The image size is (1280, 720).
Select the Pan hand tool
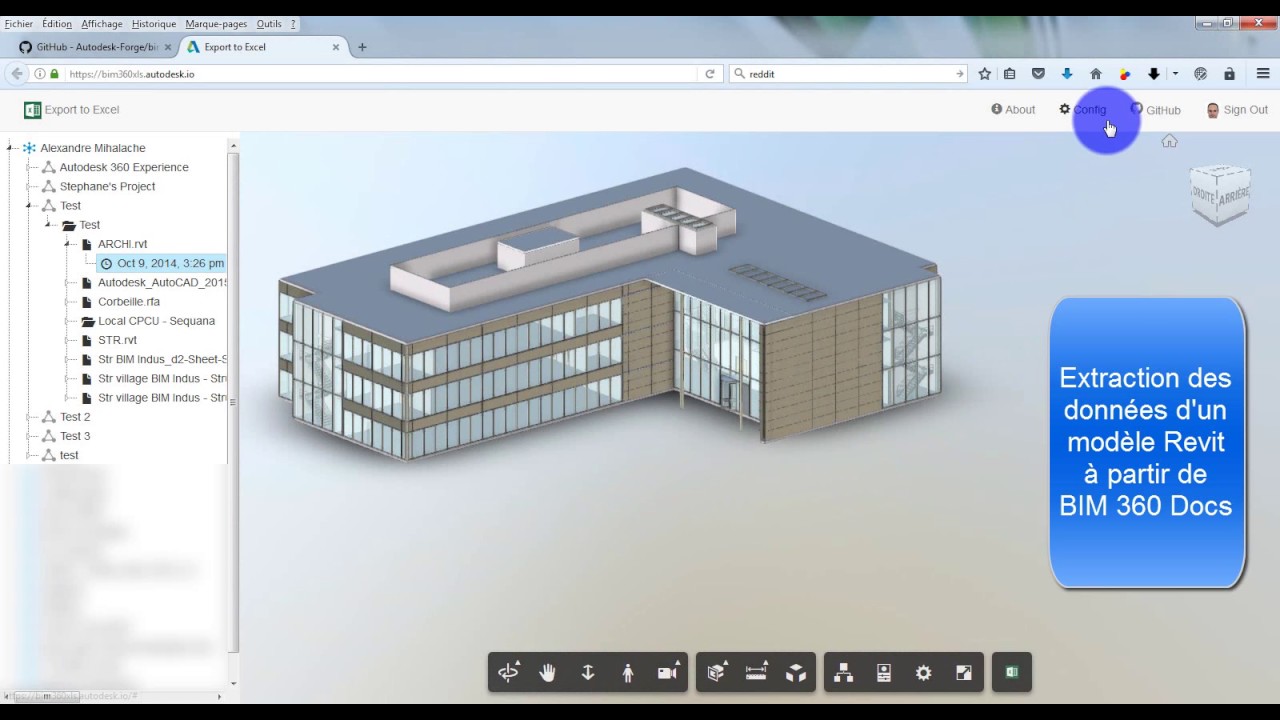coord(548,673)
